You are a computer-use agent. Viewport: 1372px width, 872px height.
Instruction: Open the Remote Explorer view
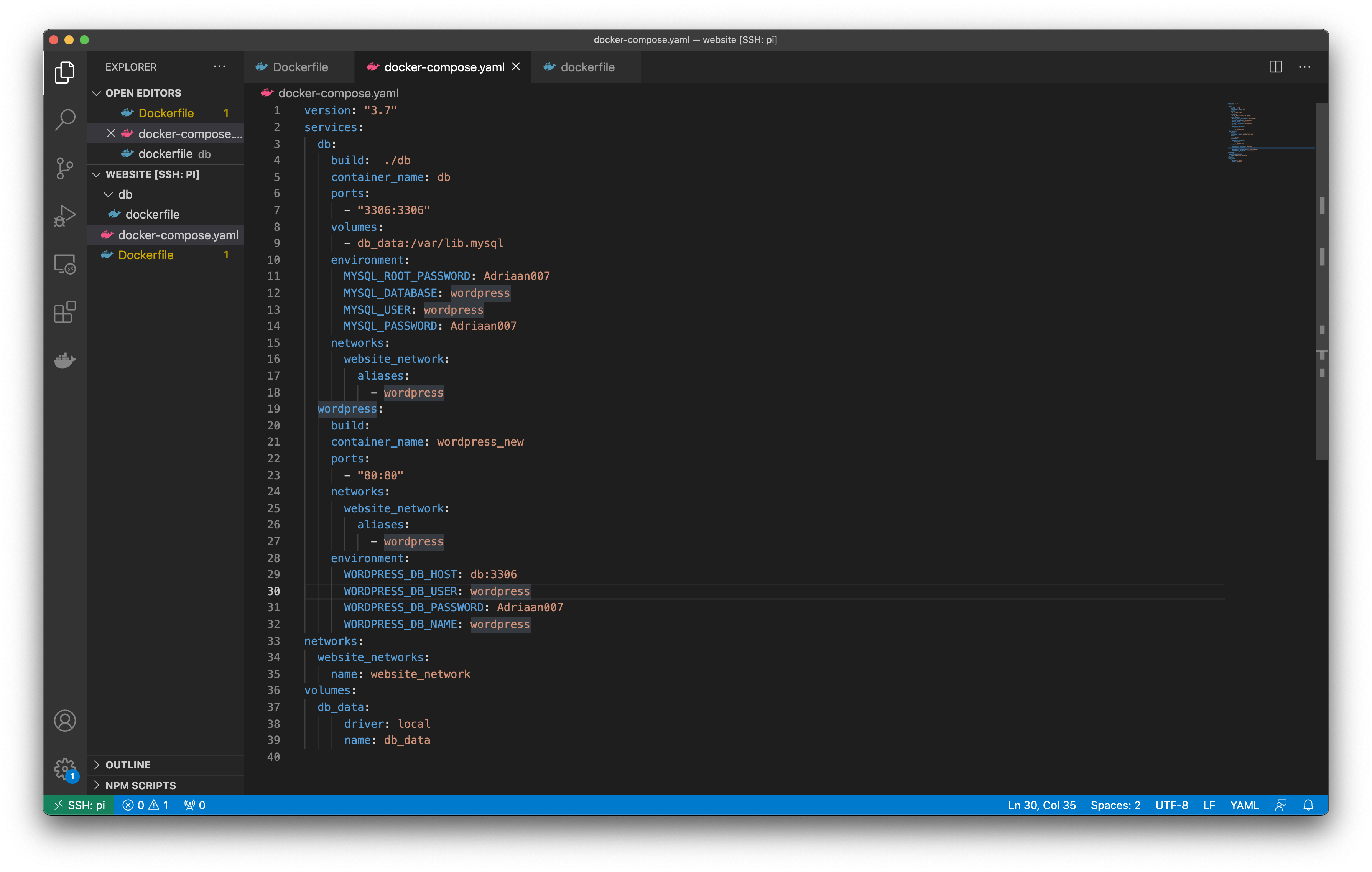point(64,265)
